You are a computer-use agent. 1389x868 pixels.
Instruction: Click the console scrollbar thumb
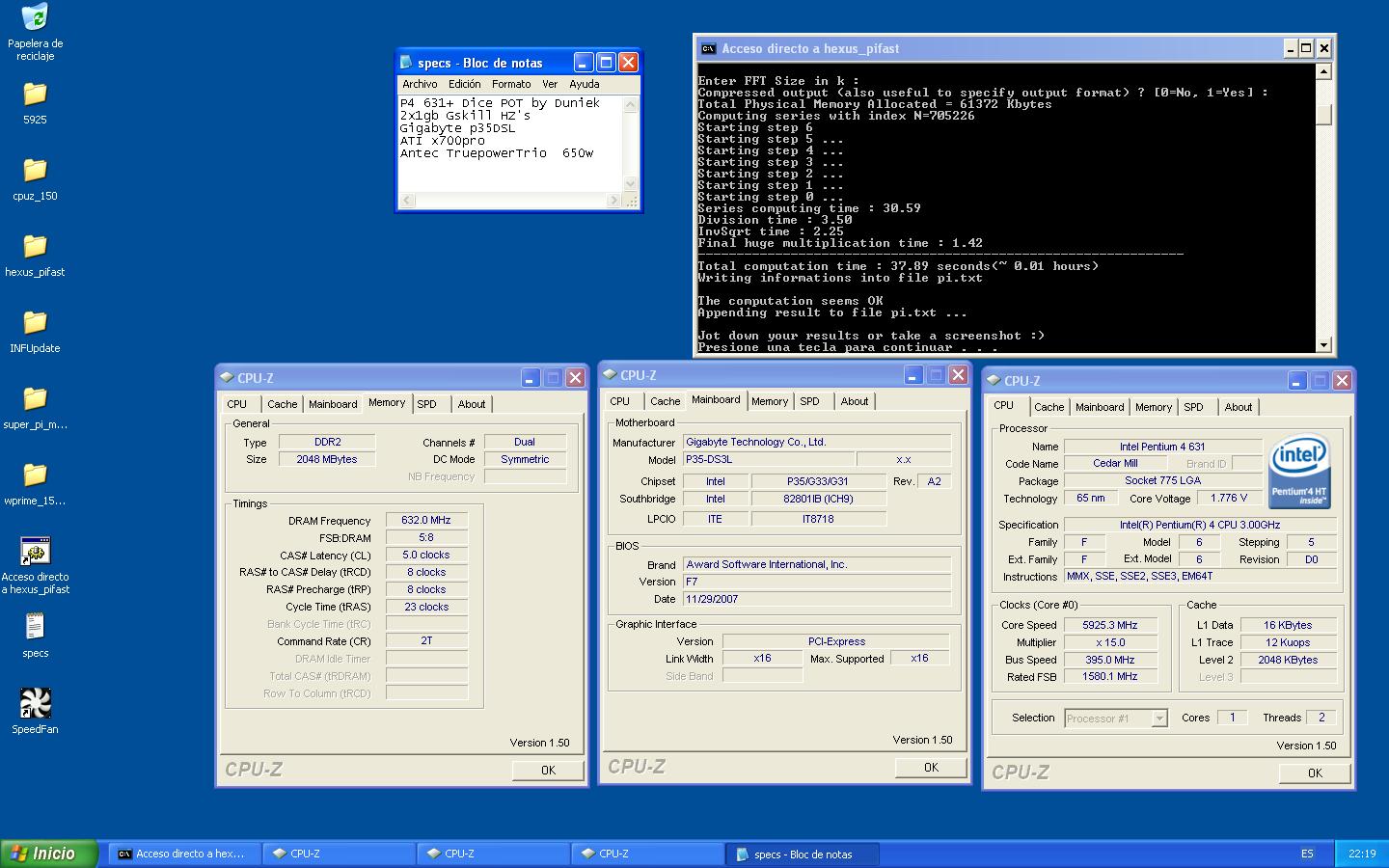(1323, 114)
